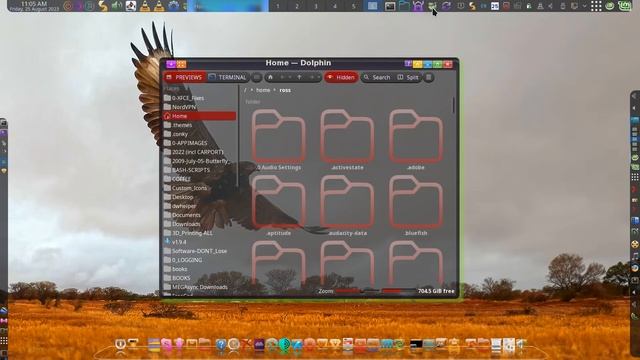Go up one directory with the up arrow
The image size is (640, 360).
tap(299, 77)
